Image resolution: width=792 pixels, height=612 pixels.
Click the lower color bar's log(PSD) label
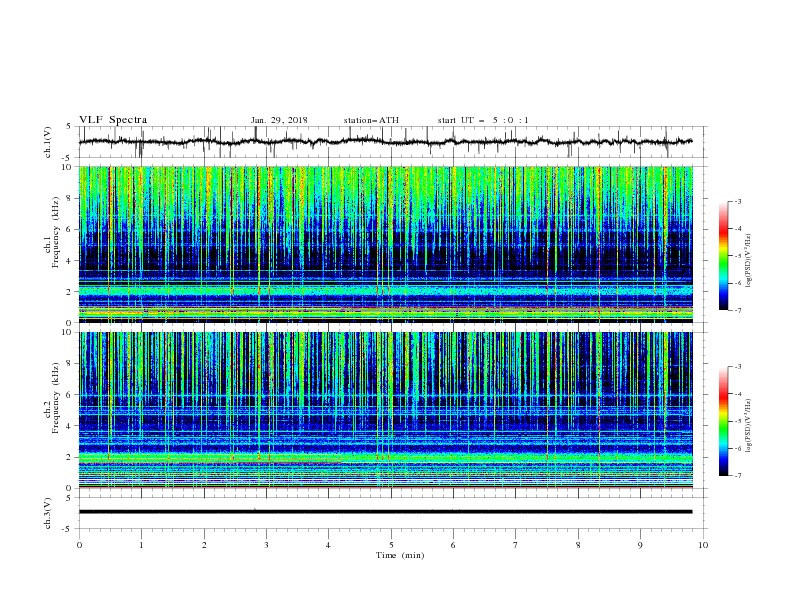pos(748,426)
